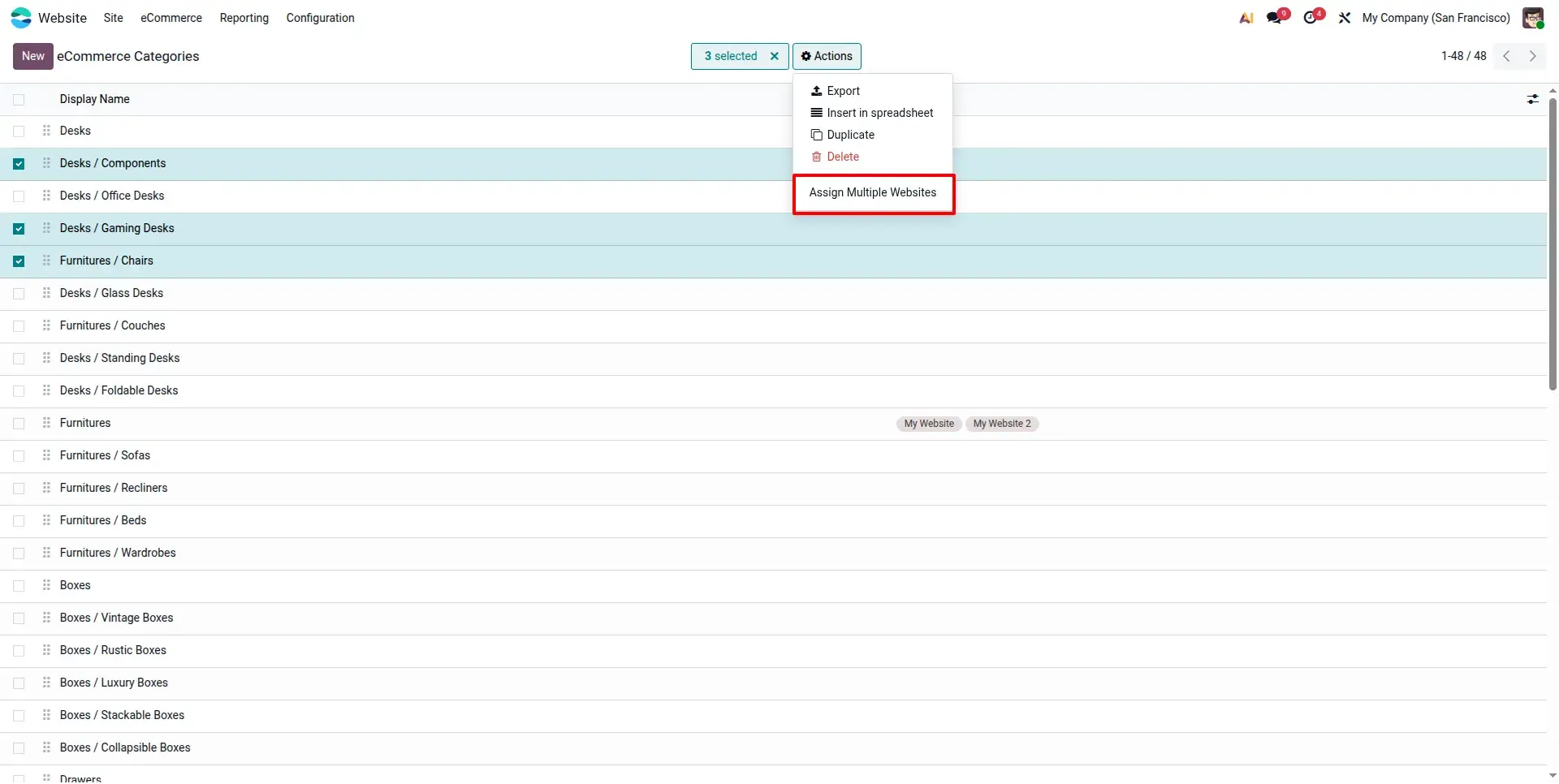Open the Furnitures / Wardrobes record
Screen dimensions: 1559x784
coord(118,553)
